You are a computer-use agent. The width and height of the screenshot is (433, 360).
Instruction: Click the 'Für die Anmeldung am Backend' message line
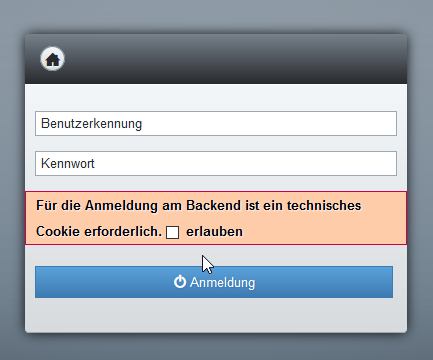pos(198,206)
